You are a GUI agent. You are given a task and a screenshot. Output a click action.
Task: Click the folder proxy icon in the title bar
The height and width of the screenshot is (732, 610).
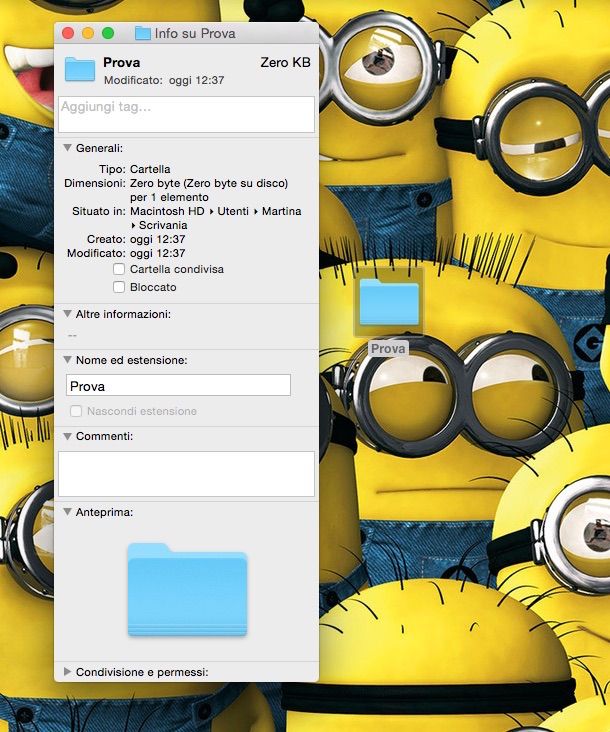[x=142, y=33]
